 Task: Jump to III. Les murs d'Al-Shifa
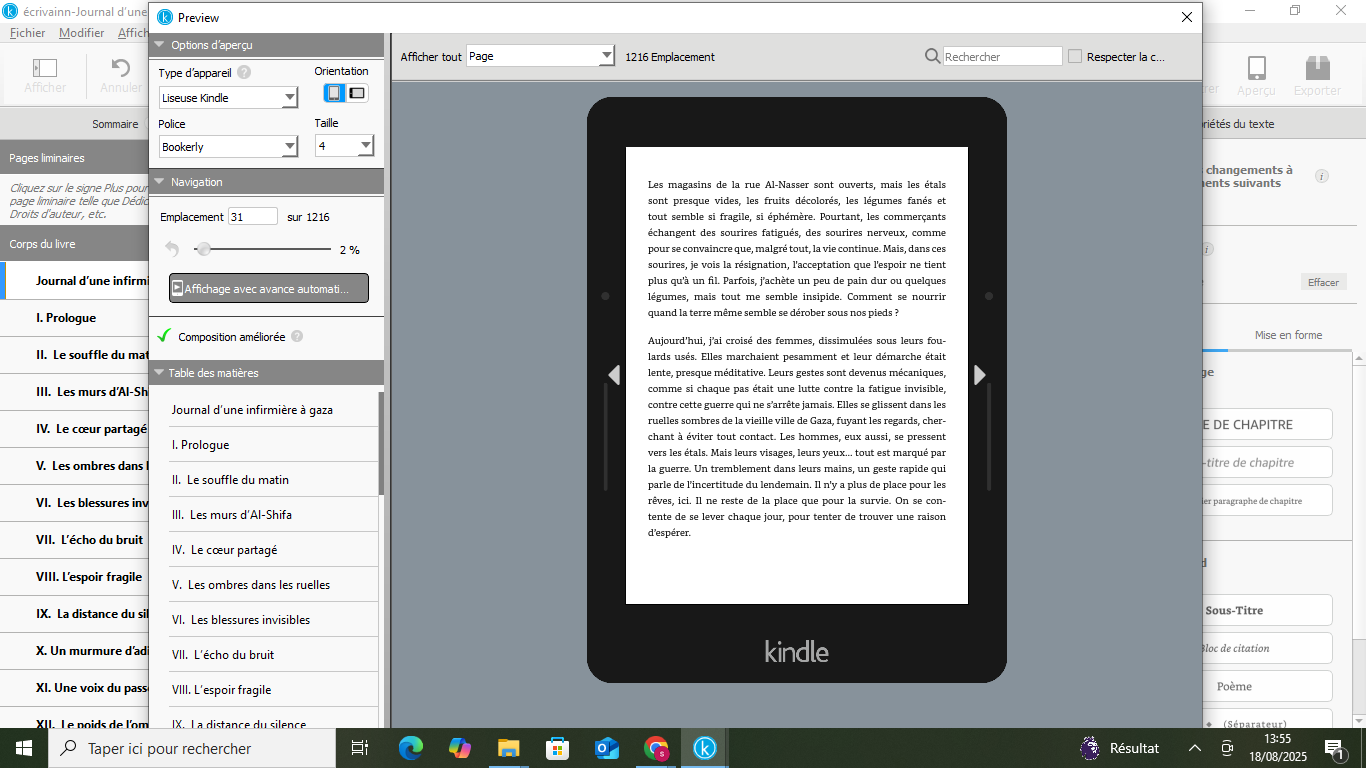[x=232, y=515]
